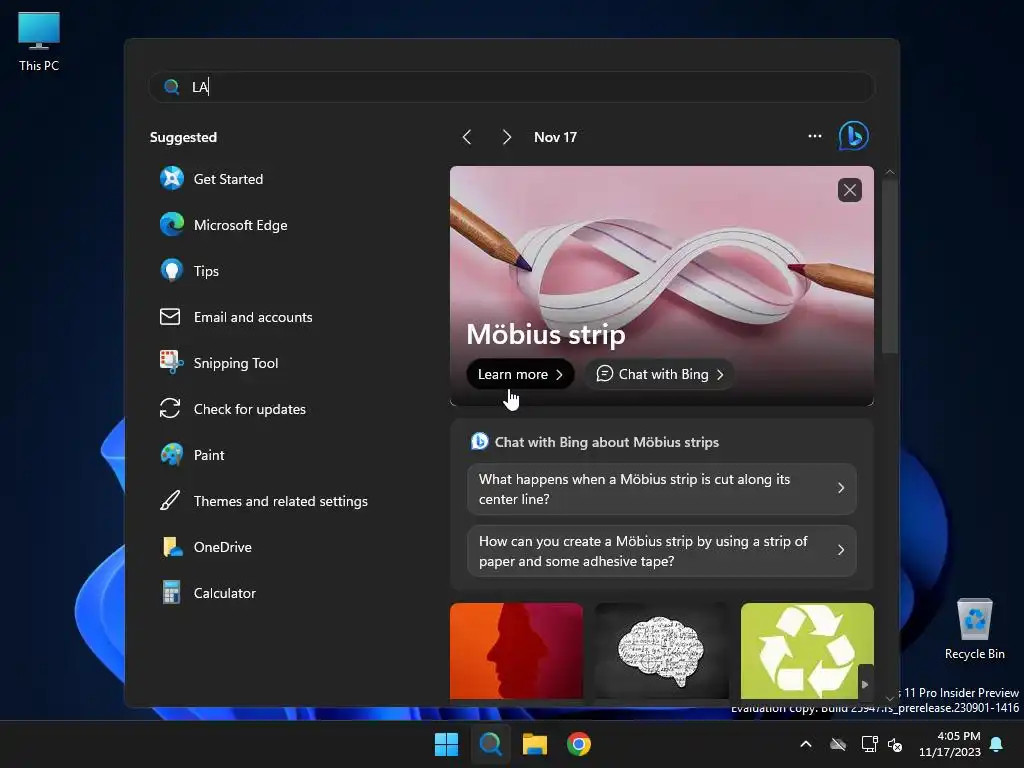The width and height of the screenshot is (1024, 768).
Task: Click the scrollbar thumb in the highlights panel
Action: tap(890, 265)
